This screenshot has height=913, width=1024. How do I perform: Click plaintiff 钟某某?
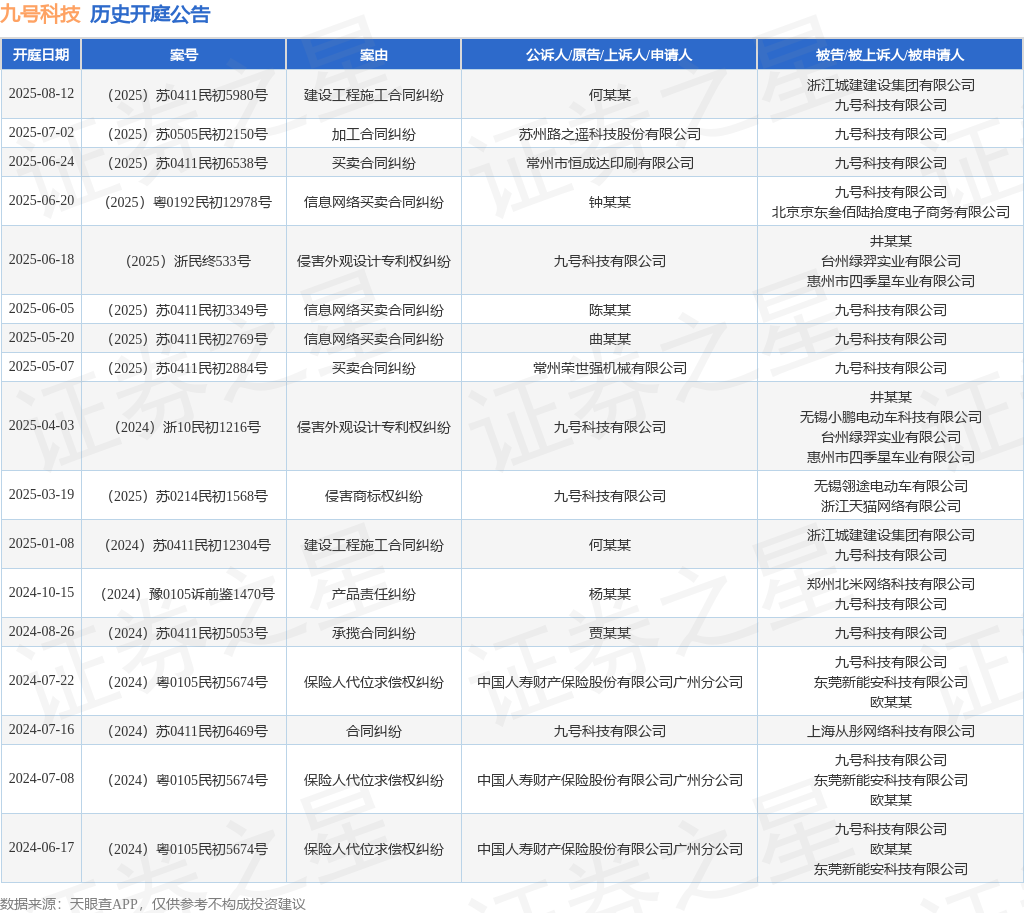coord(609,202)
